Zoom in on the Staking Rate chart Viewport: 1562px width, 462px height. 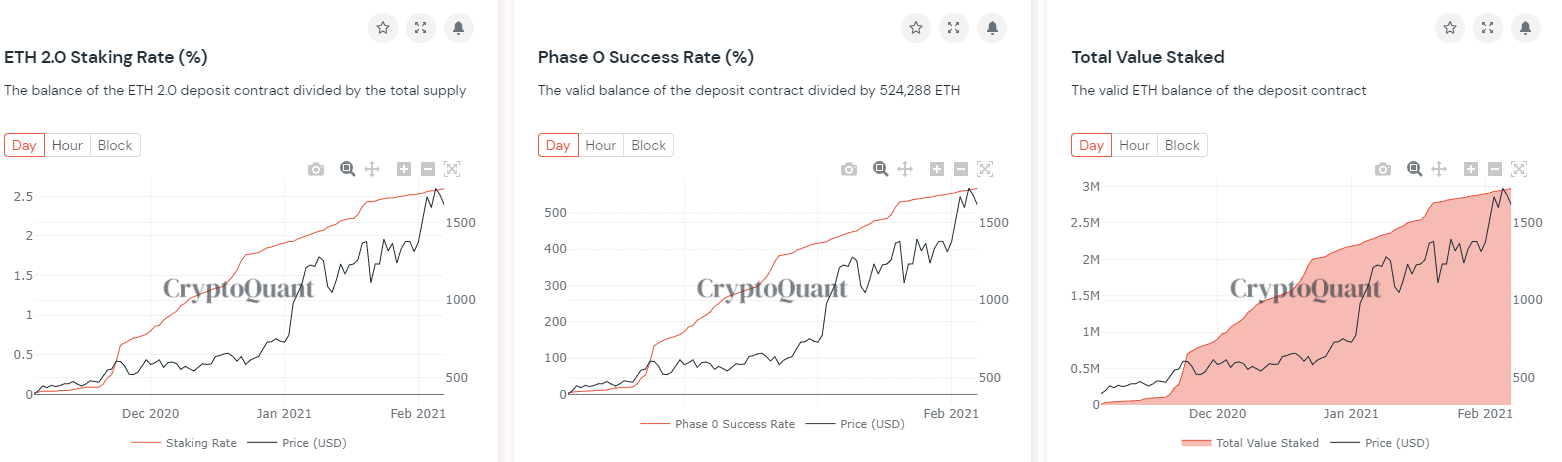(404, 169)
